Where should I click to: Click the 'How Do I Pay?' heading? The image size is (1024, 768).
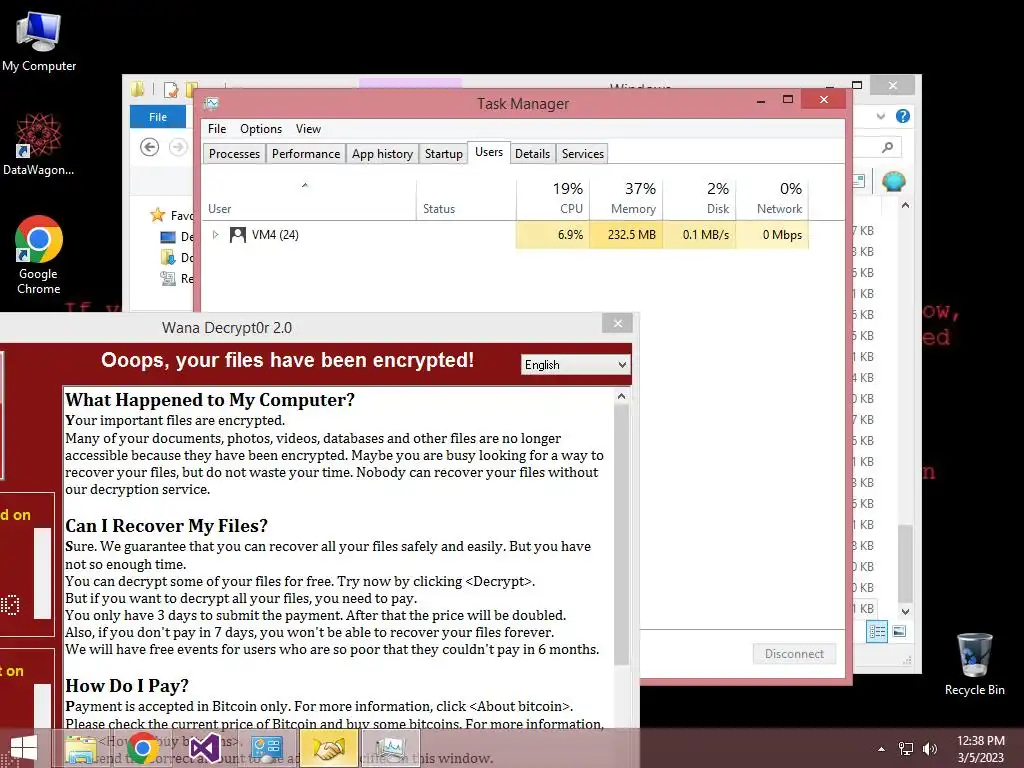127,686
